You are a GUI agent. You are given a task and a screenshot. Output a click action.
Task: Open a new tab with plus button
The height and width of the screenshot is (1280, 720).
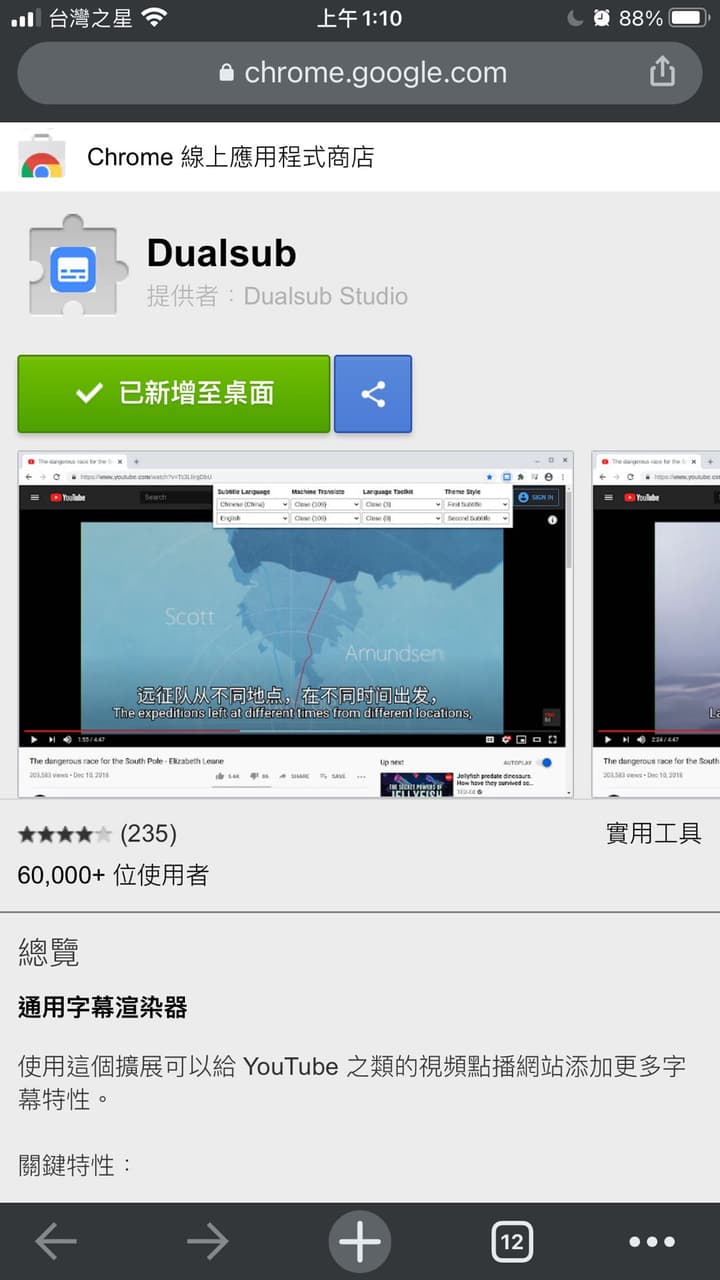(x=360, y=1242)
